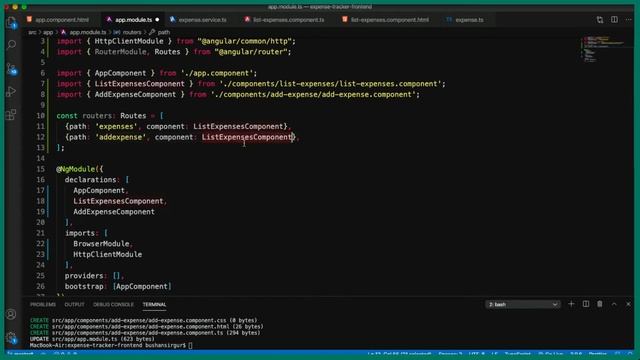Click the terminal prompt input line
Screen dimensions: 640x360
(x=111, y=345)
